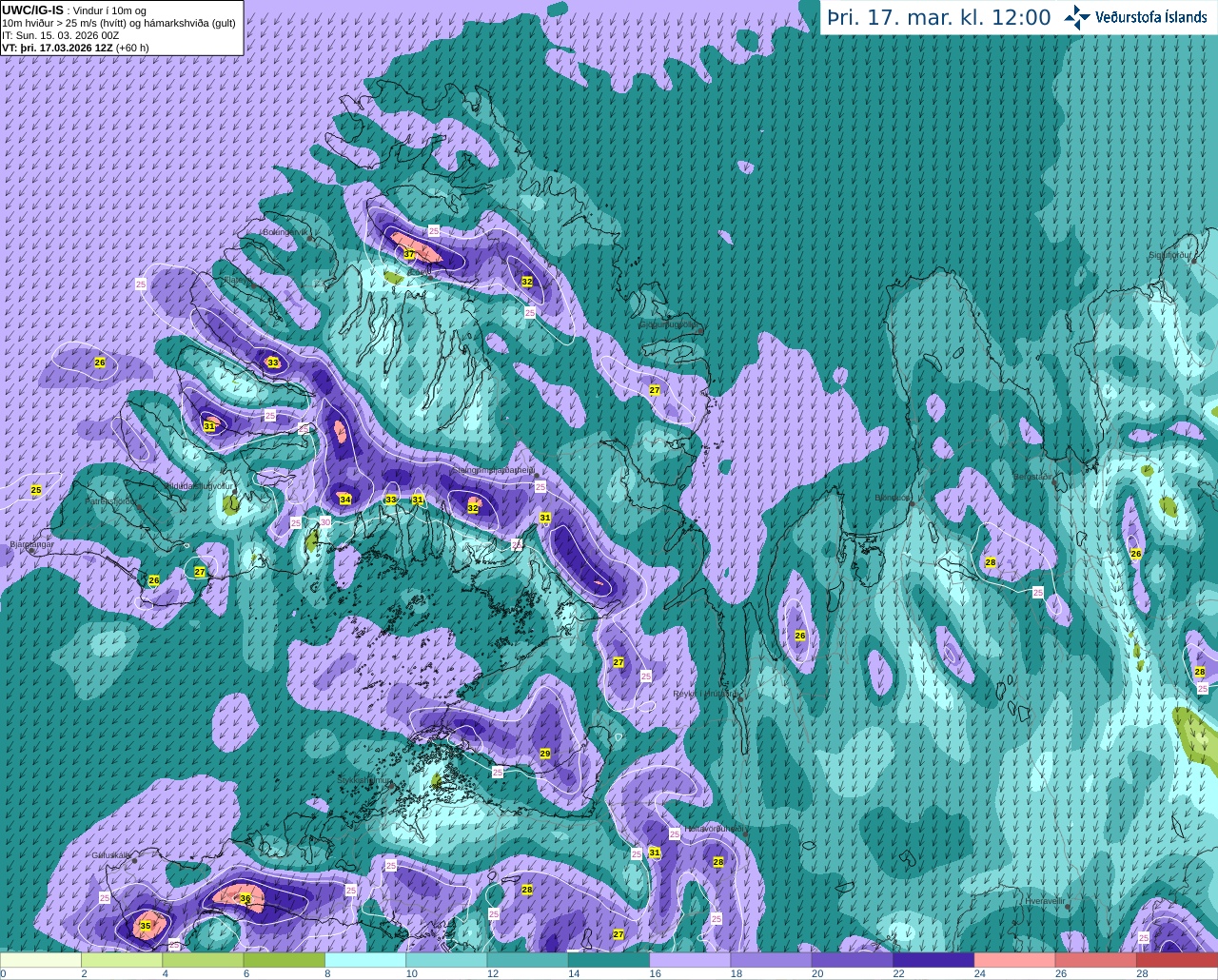Image resolution: width=1218 pixels, height=980 pixels.
Task: Click the Holtavörðuheiði station label
Action: point(714,829)
